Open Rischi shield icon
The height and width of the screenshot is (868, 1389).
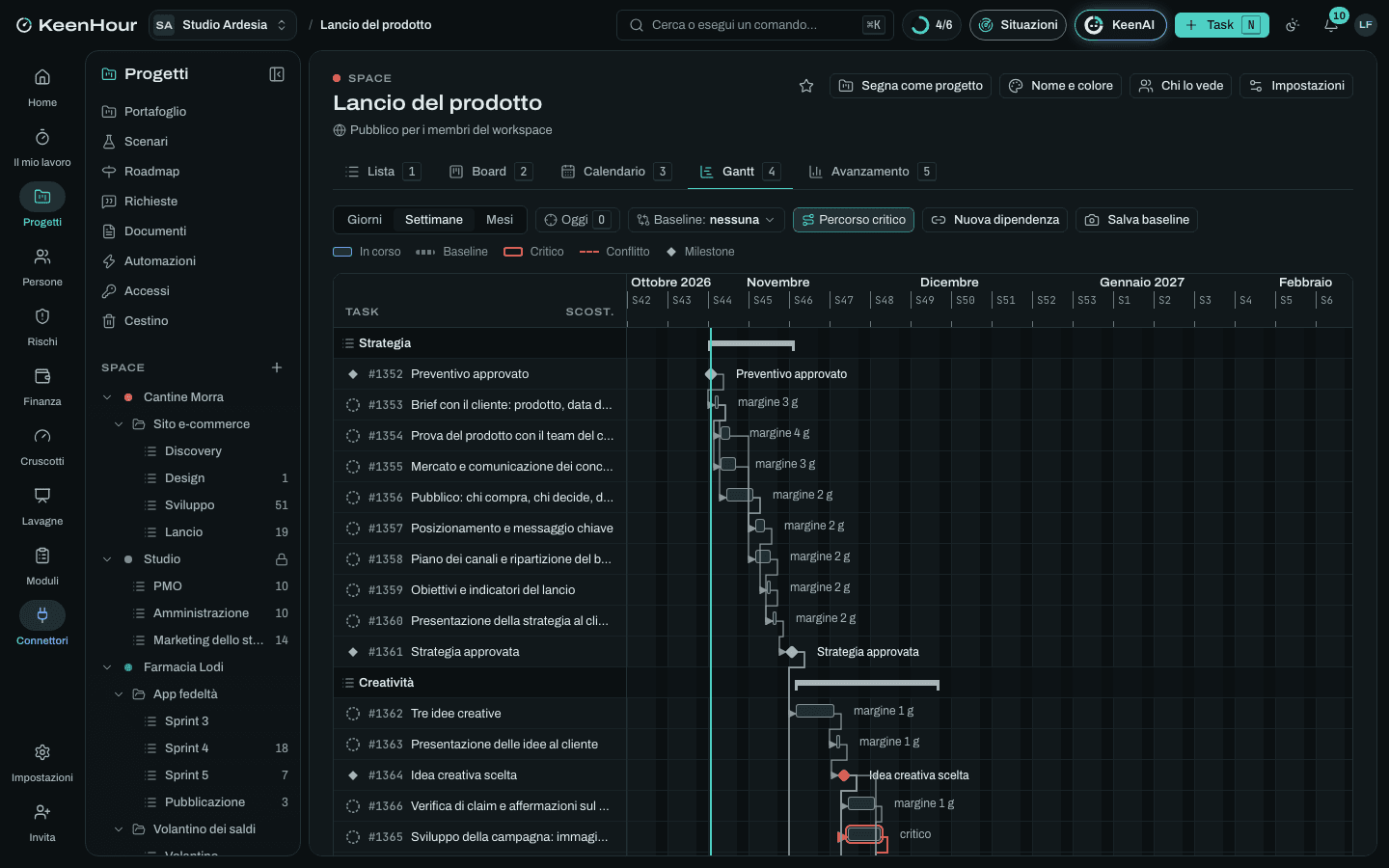(42, 316)
